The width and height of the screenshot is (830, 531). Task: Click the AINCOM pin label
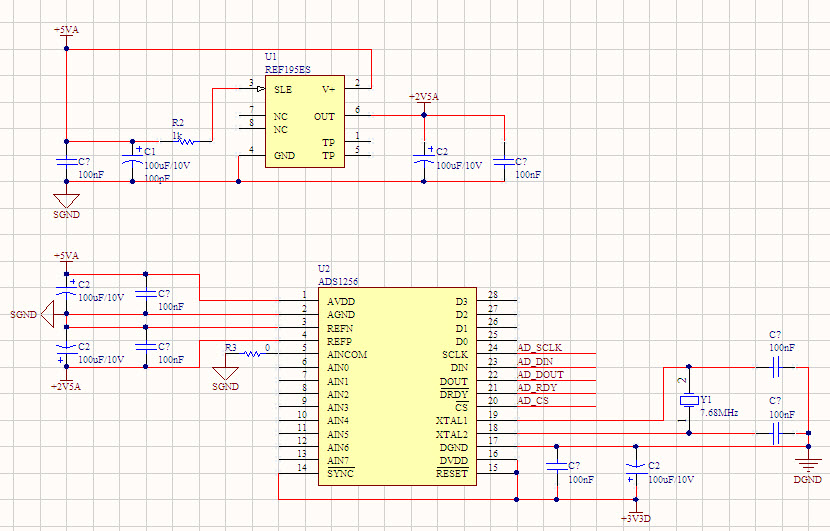coord(347,355)
